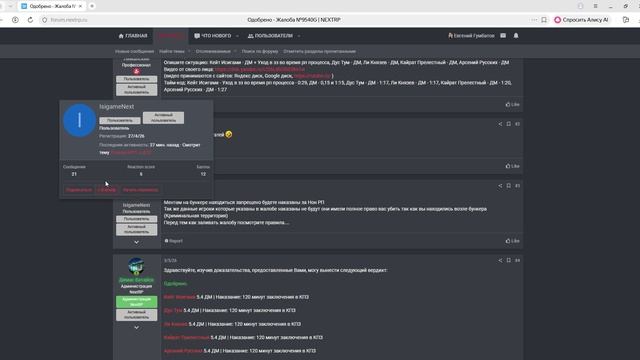
Task: Click the icon right of Спросить Алису AI
Action: pyautogui.click(x=626, y=20)
